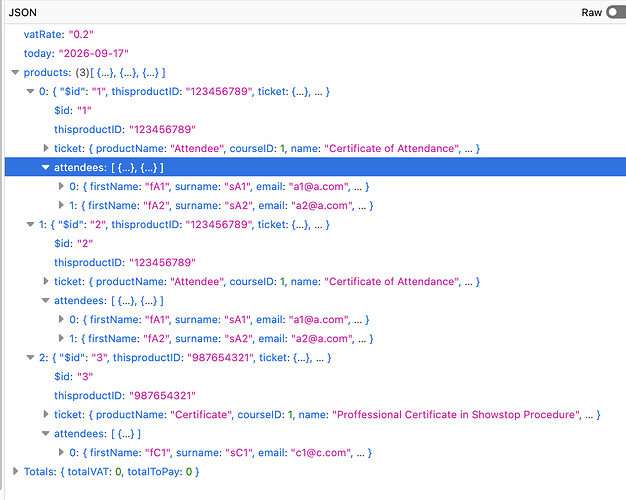
Task: Select thisproductID row under $id "2"
Action: click(315, 262)
